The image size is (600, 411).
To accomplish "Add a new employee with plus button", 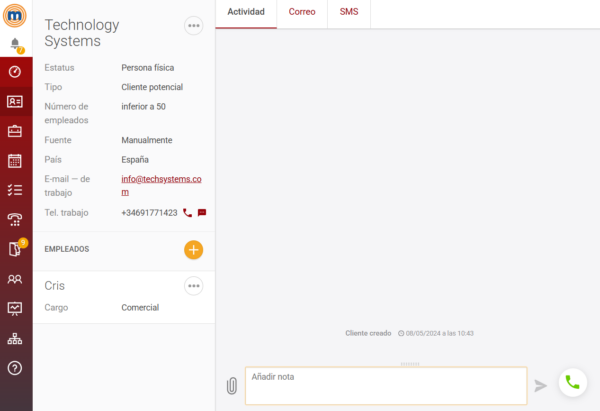I will tap(193, 249).
